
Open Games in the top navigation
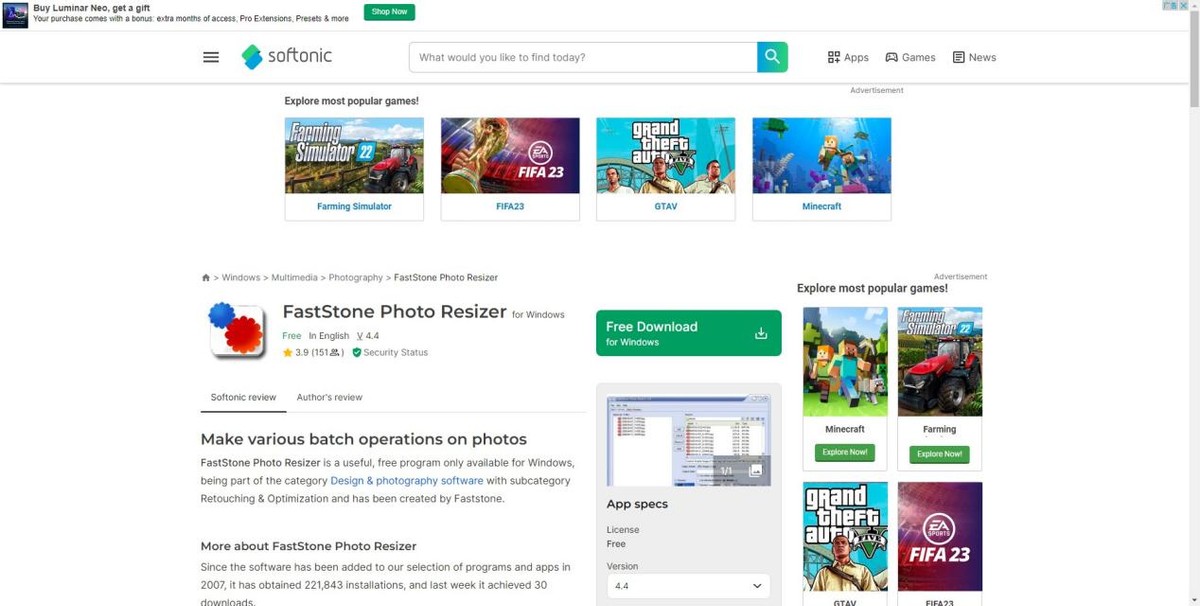click(x=910, y=57)
